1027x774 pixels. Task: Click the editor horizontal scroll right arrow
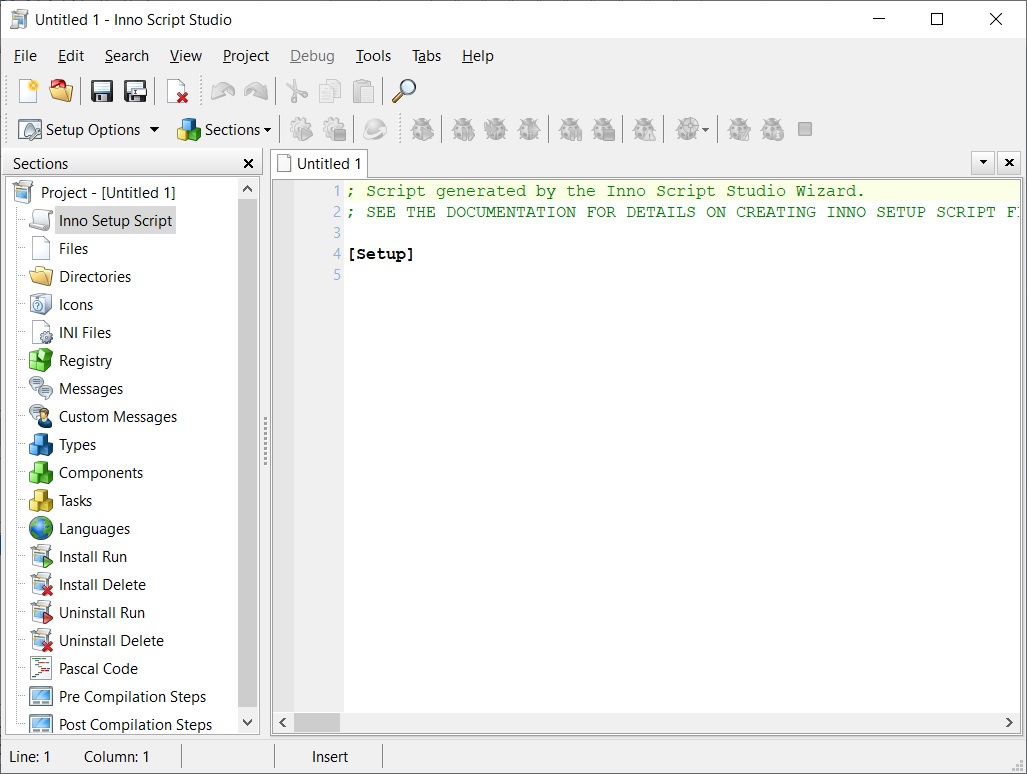(x=1009, y=722)
